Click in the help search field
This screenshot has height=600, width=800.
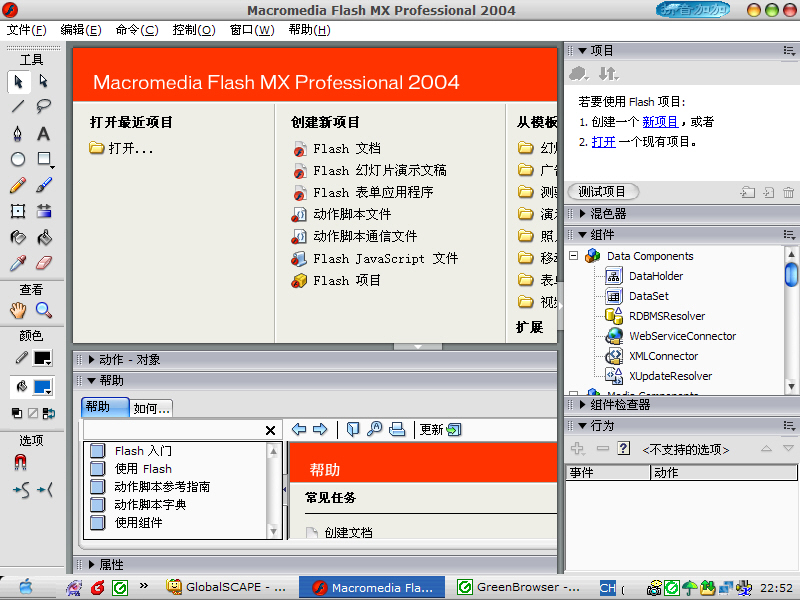pyautogui.click(x=174, y=430)
